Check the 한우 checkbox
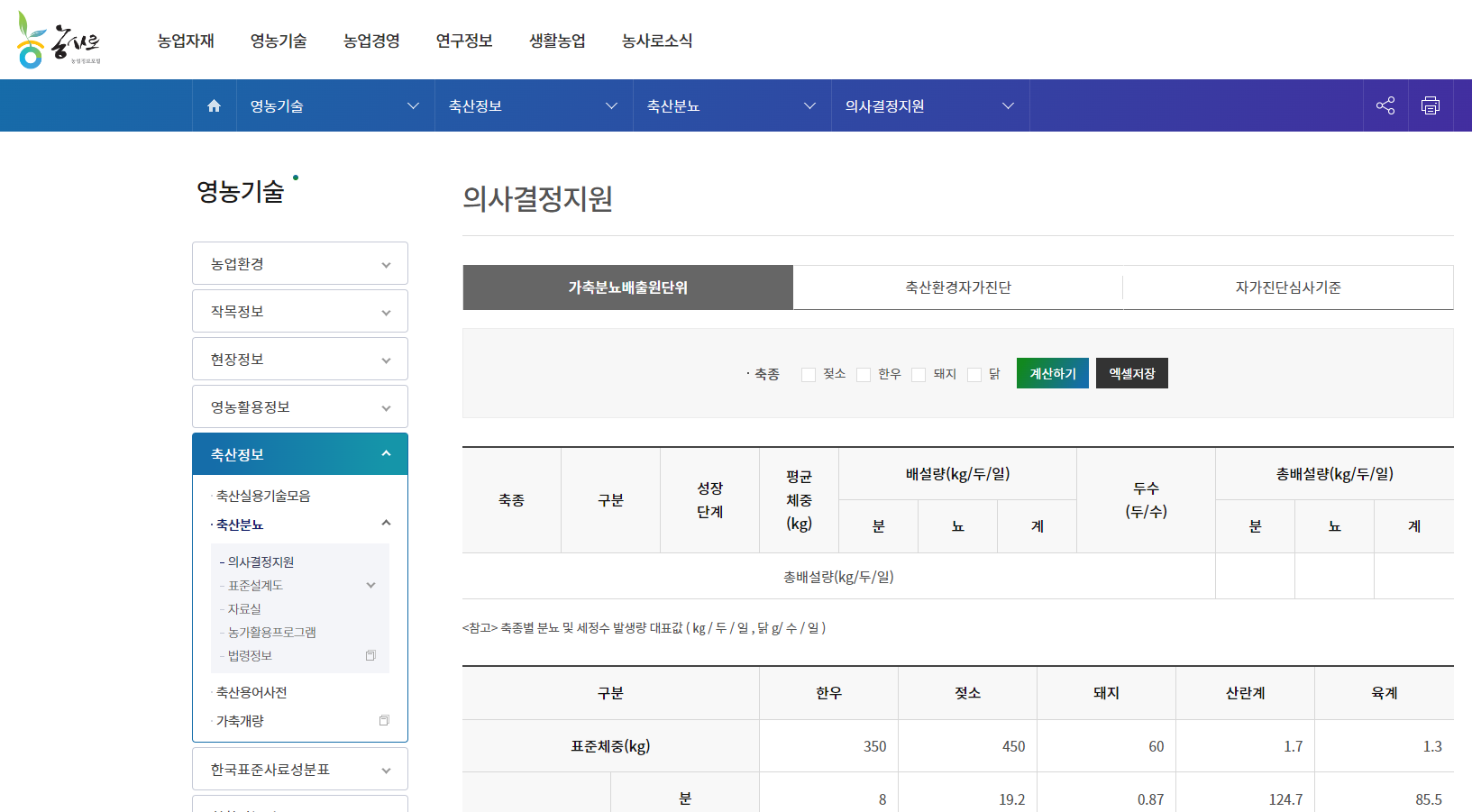The width and height of the screenshot is (1472, 812). 864,374
